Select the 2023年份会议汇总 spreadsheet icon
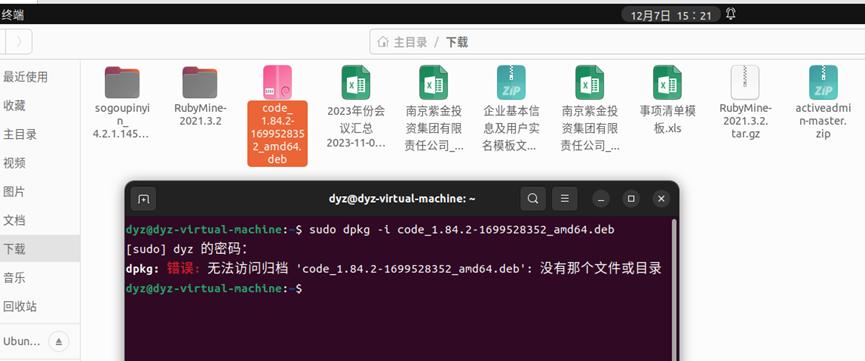The image size is (865, 361). [356, 82]
